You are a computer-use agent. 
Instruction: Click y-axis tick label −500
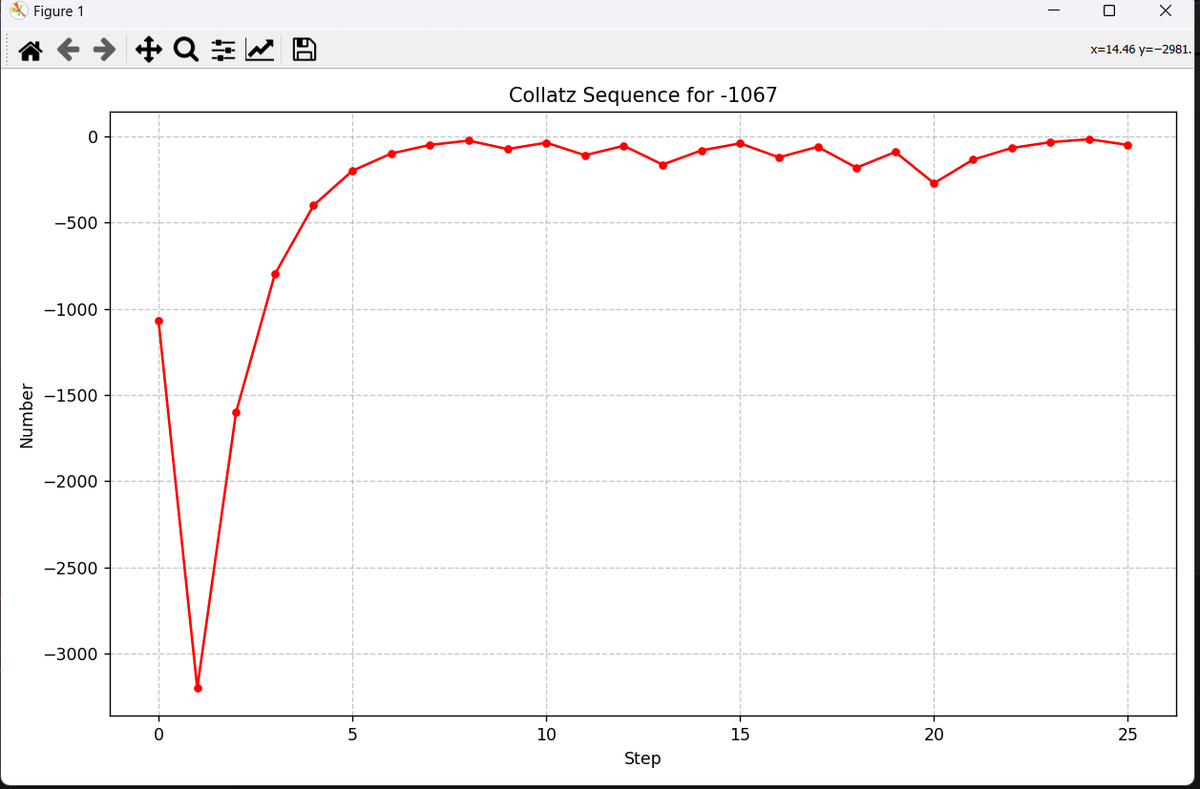coord(74,223)
